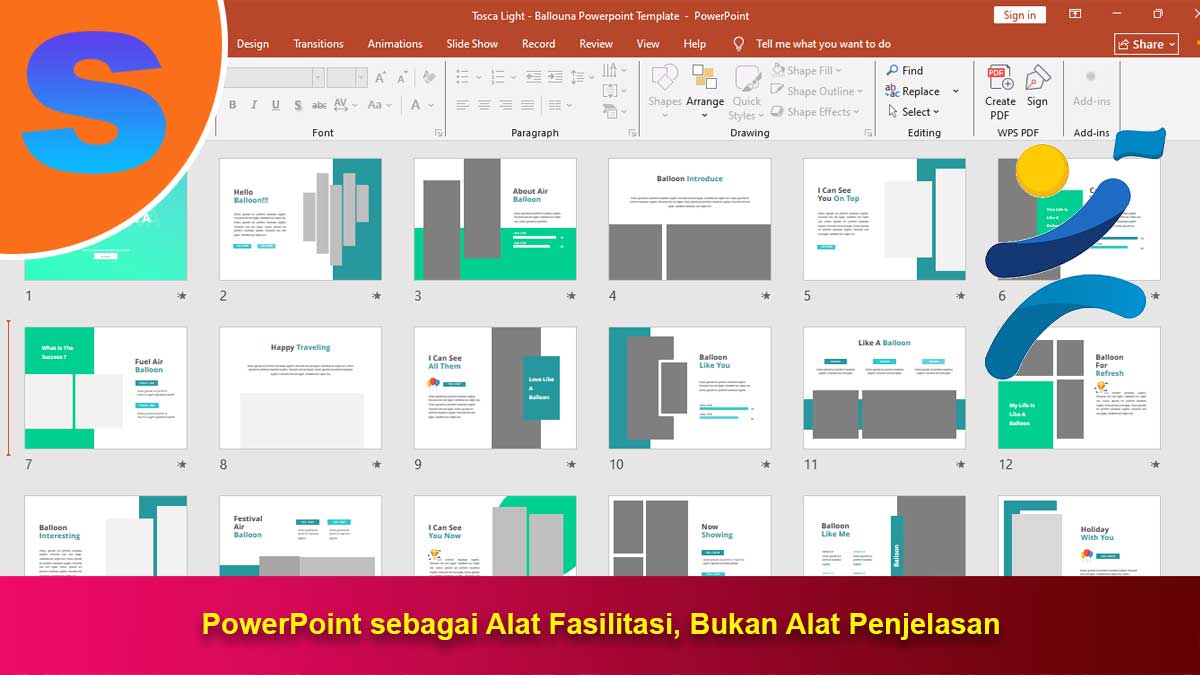Open Quick Styles gallery
This screenshot has width=1200, height=675.
coord(746,92)
